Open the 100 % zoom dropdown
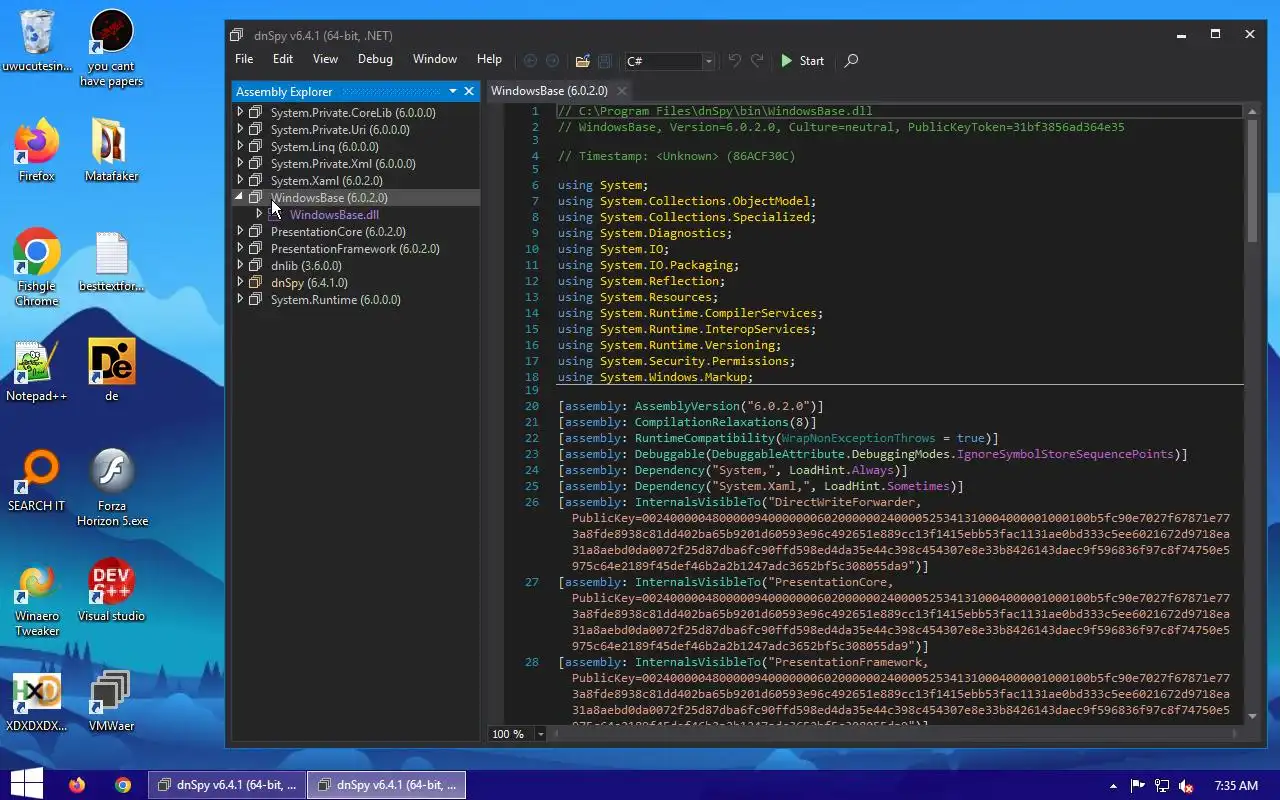1280x800 pixels. [541, 734]
